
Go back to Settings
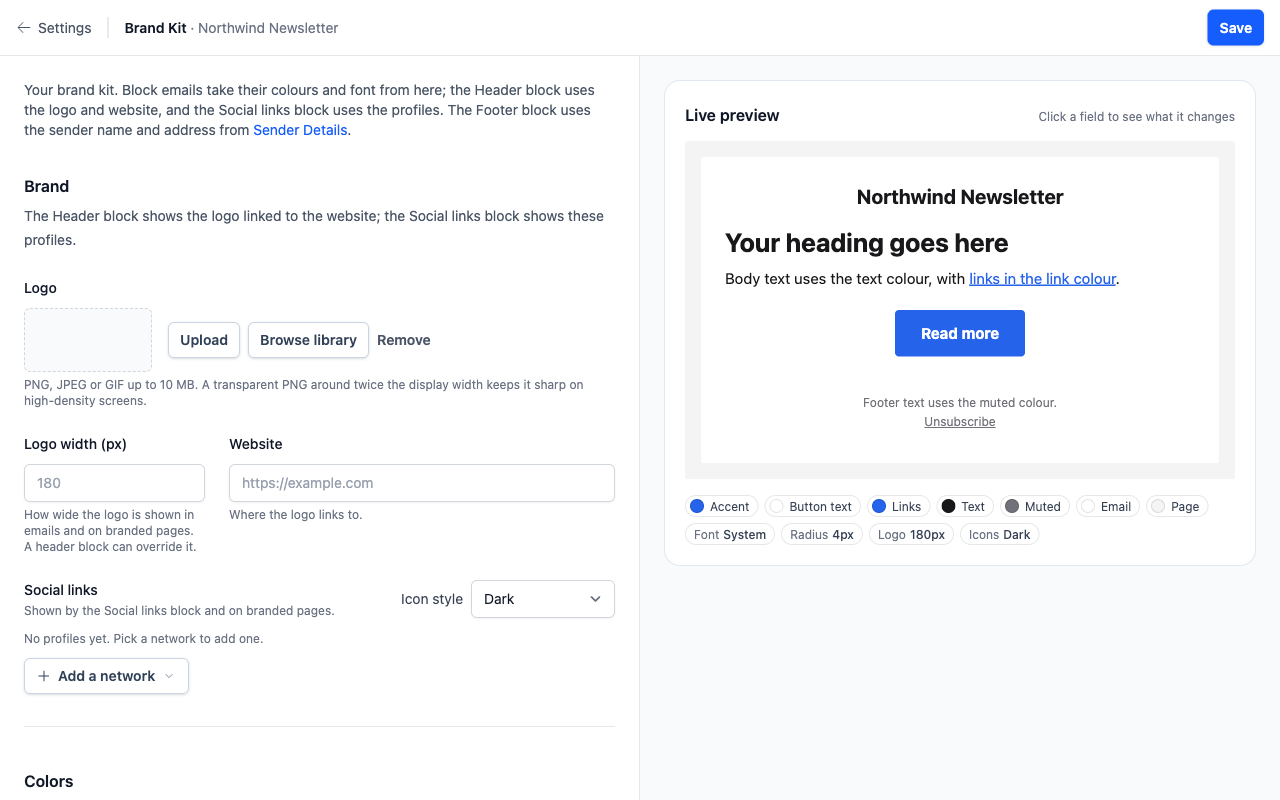coord(54,28)
